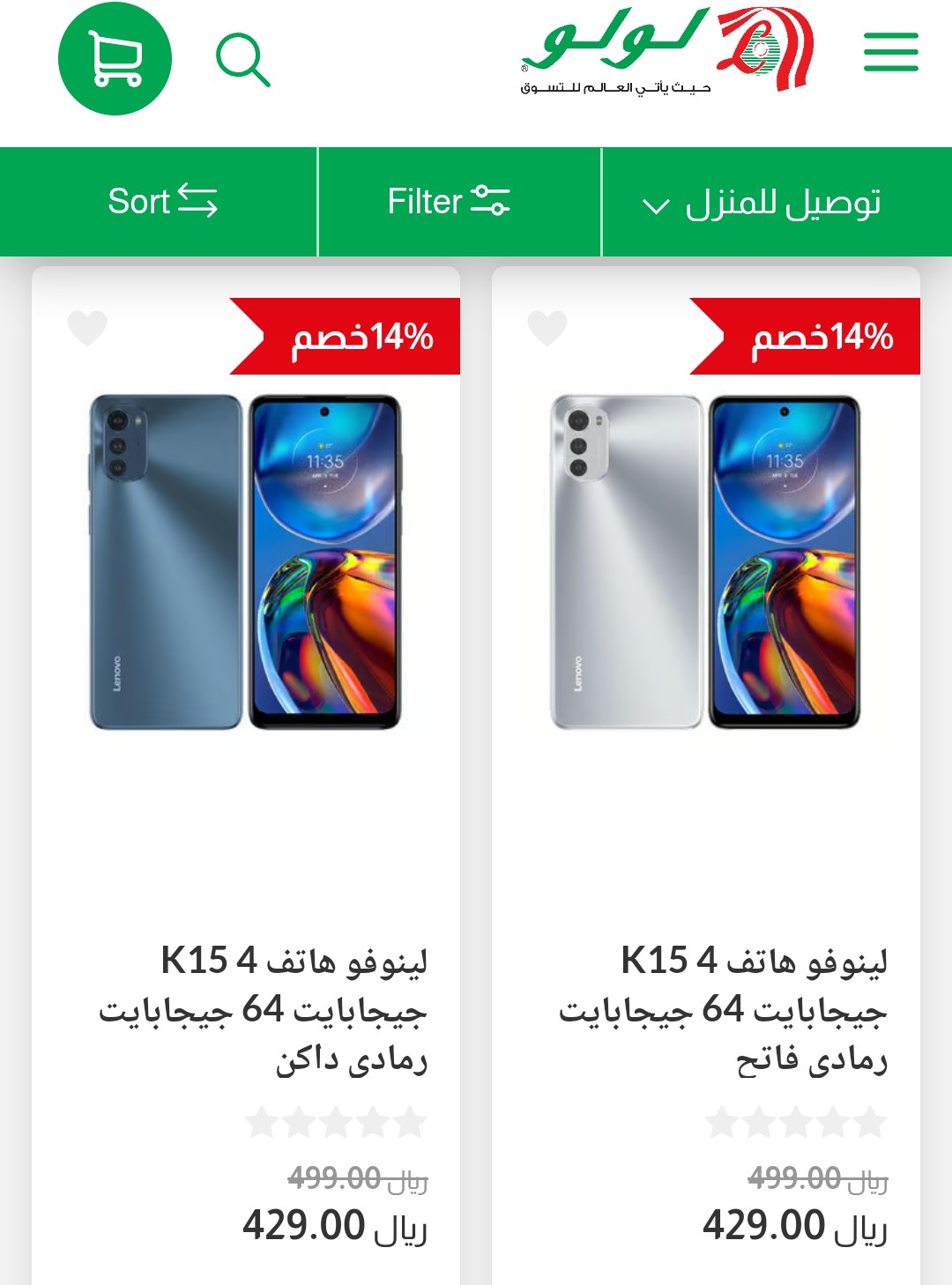Click the LuLu logo

tap(666, 49)
